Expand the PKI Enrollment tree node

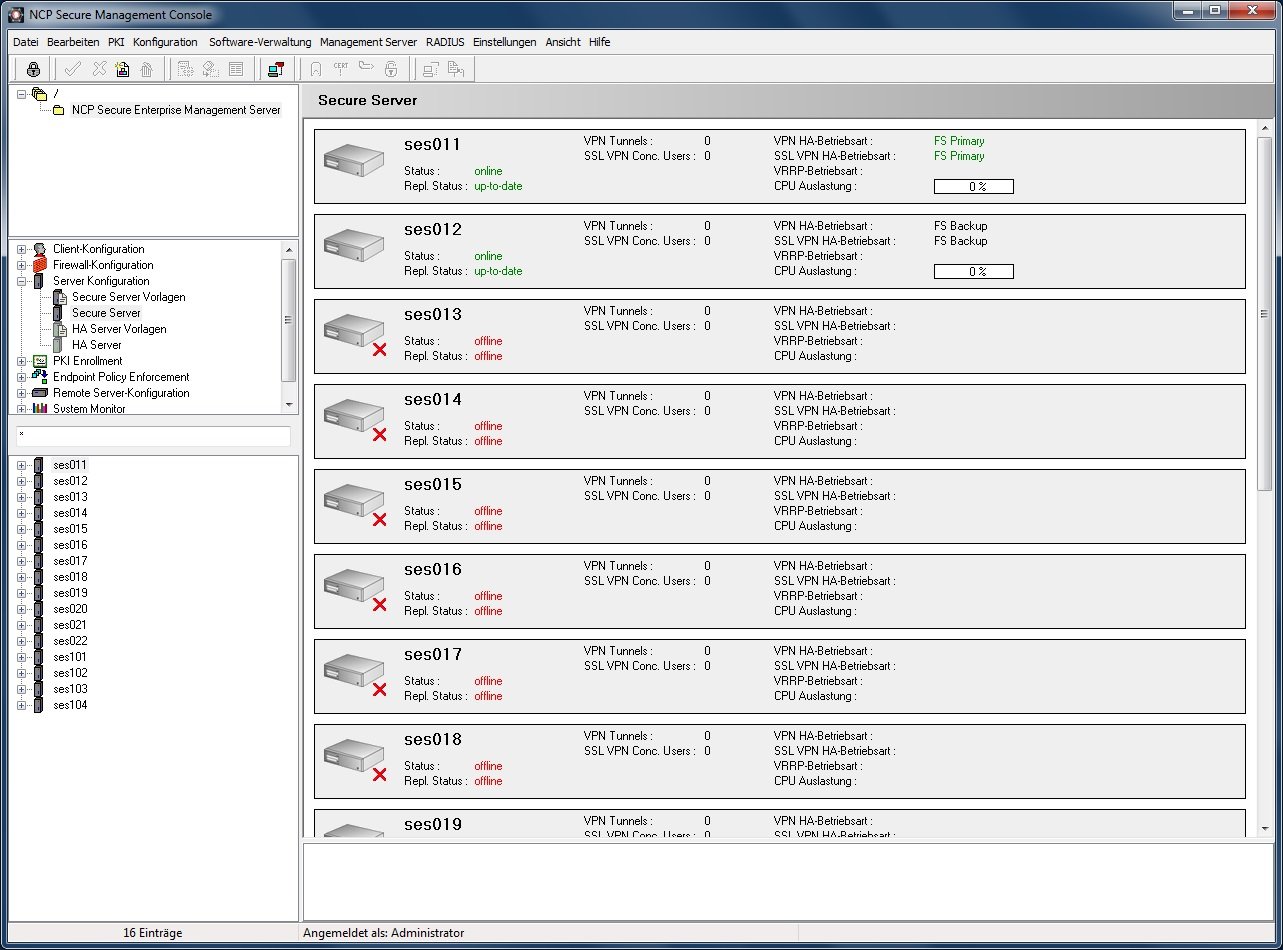click(x=21, y=361)
